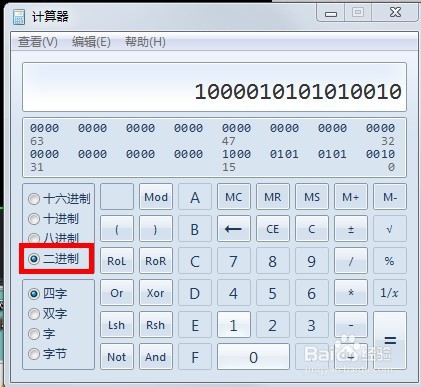Click the hex digit F key
The image size is (421, 387).
pos(195,357)
